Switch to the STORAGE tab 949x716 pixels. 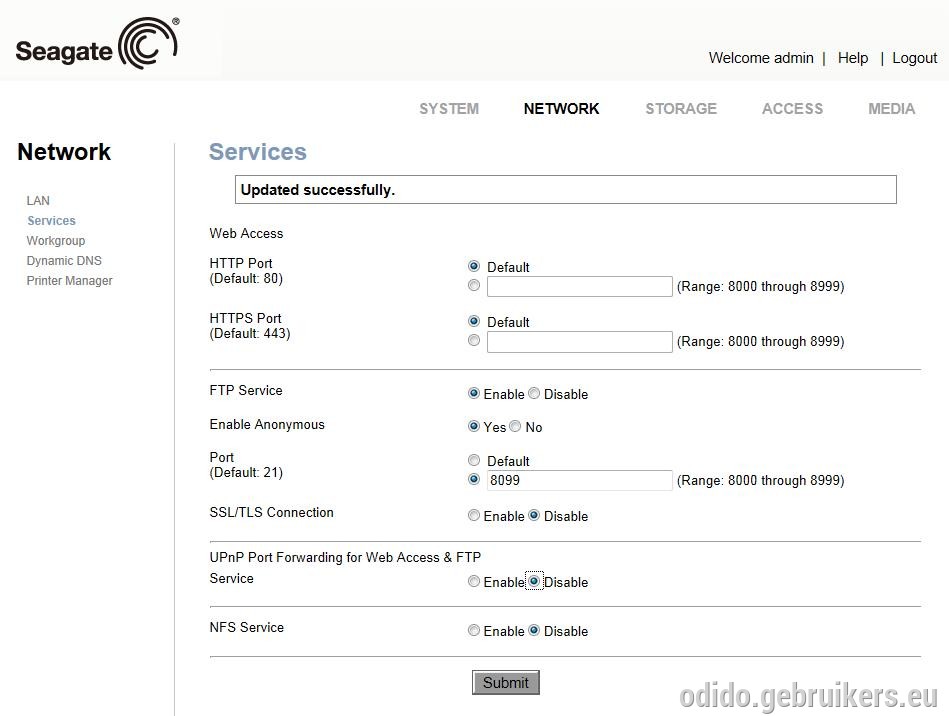[681, 109]
